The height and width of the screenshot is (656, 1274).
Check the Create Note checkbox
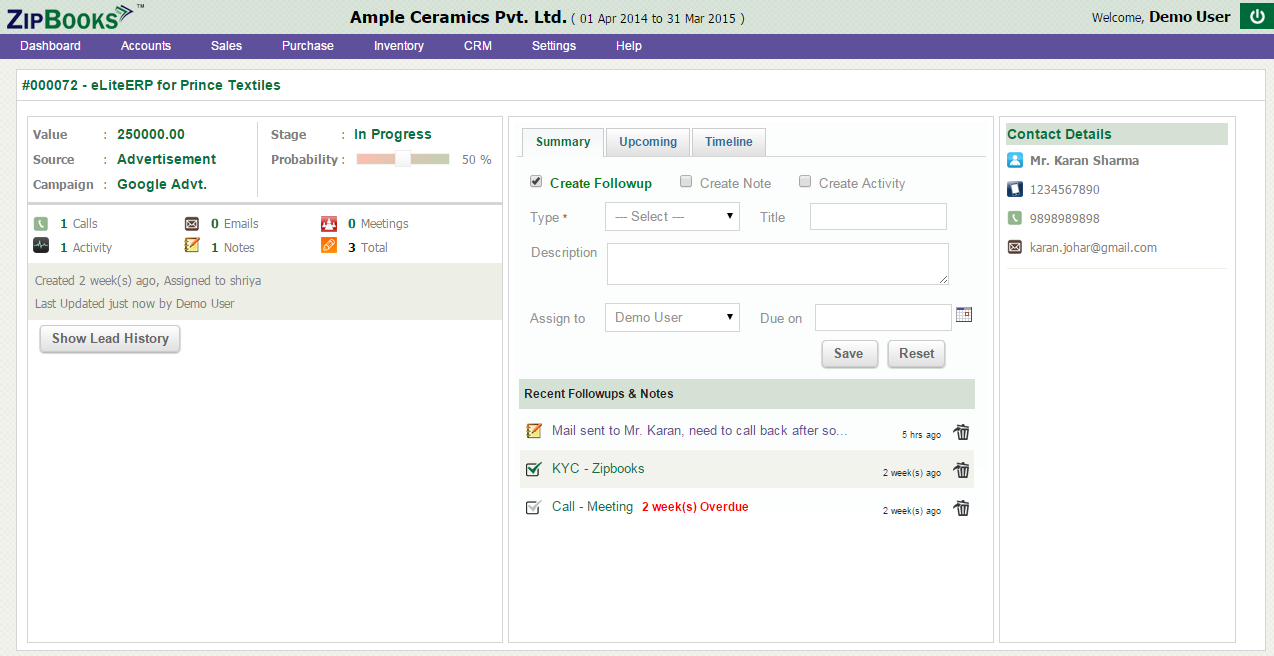(x=686, y=182)
